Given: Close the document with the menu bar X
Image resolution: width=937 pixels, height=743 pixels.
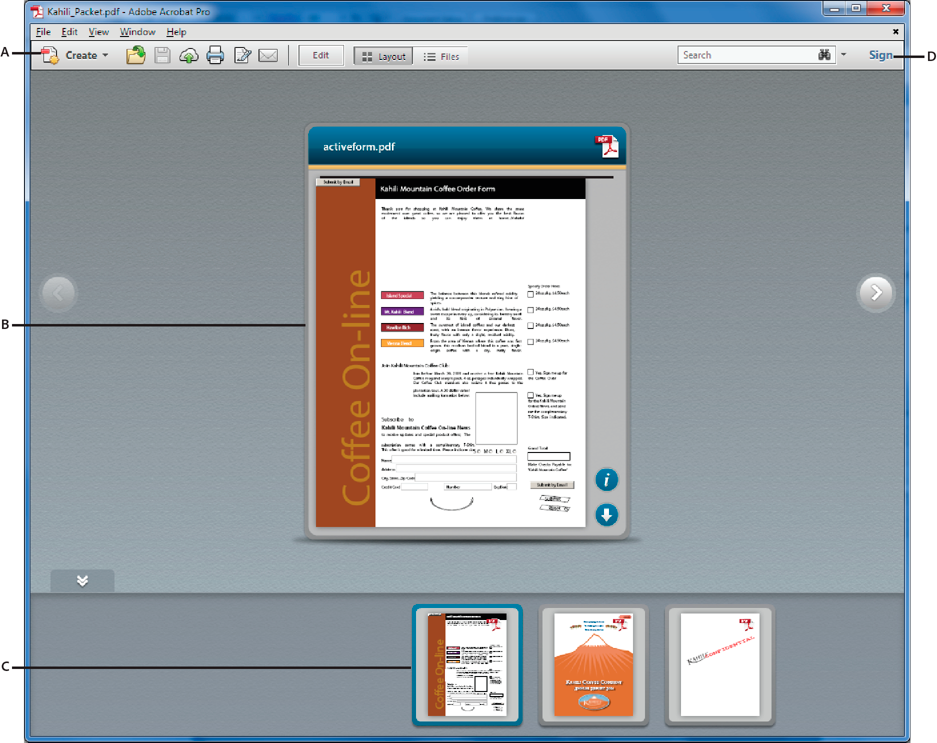Looking at the screenshot, I should pyautogui.click(x=896, y=32).
